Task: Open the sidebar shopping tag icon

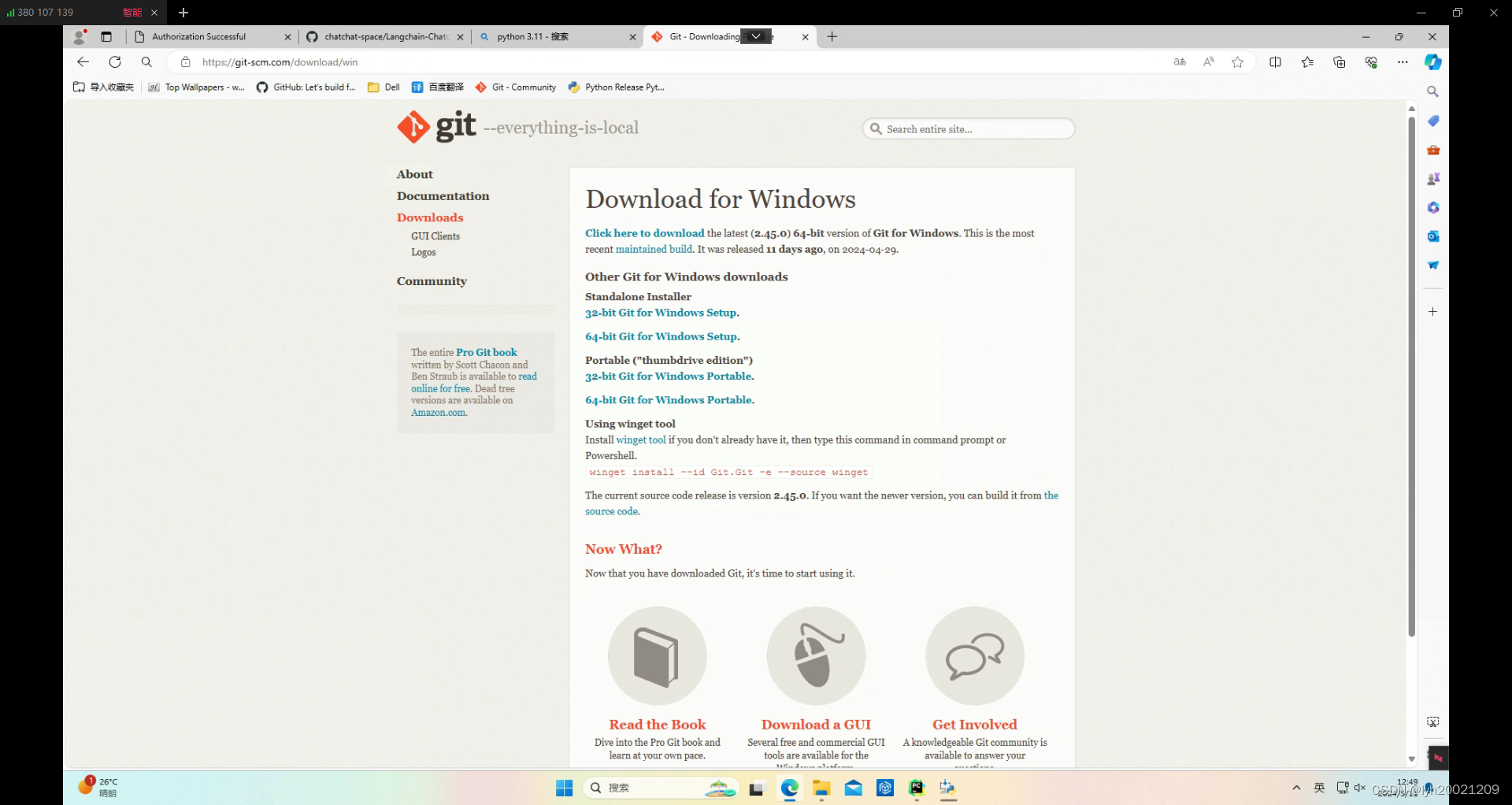Action: tap(1433, 121)
